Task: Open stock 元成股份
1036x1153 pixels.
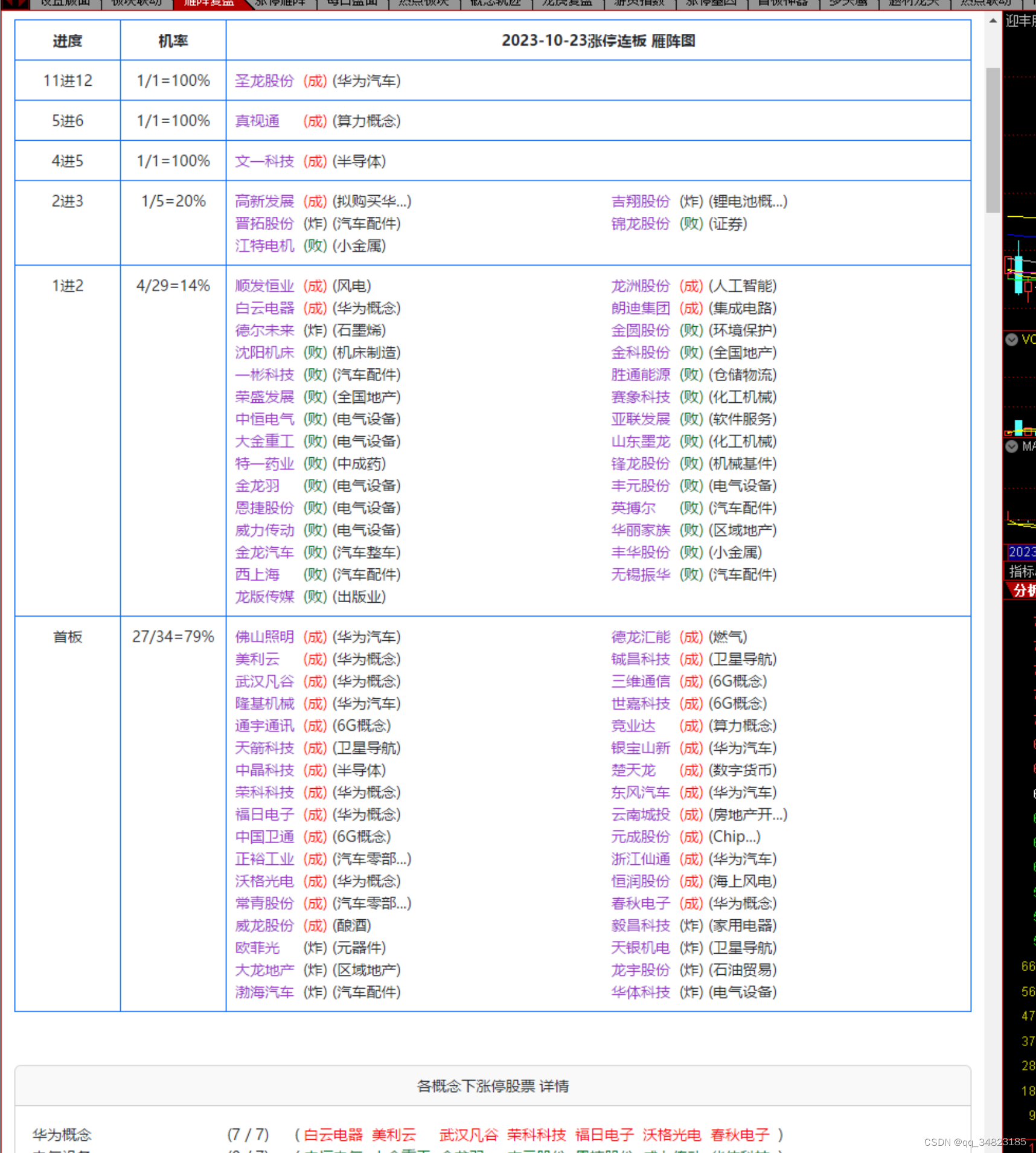Action: point(641,837)
